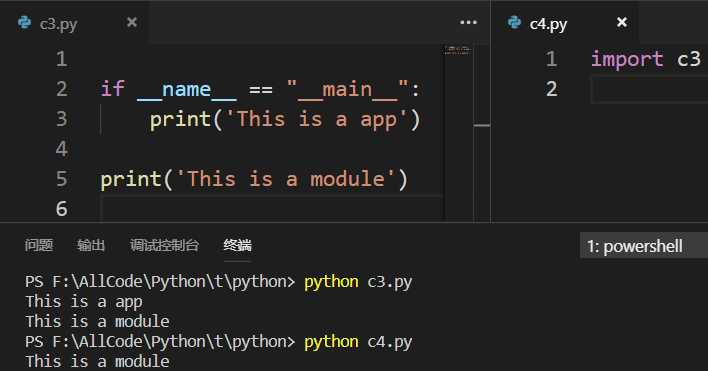708x371 pixels.
Task: Click line number 5 in c3.py
Action: (x=62, y=179)
